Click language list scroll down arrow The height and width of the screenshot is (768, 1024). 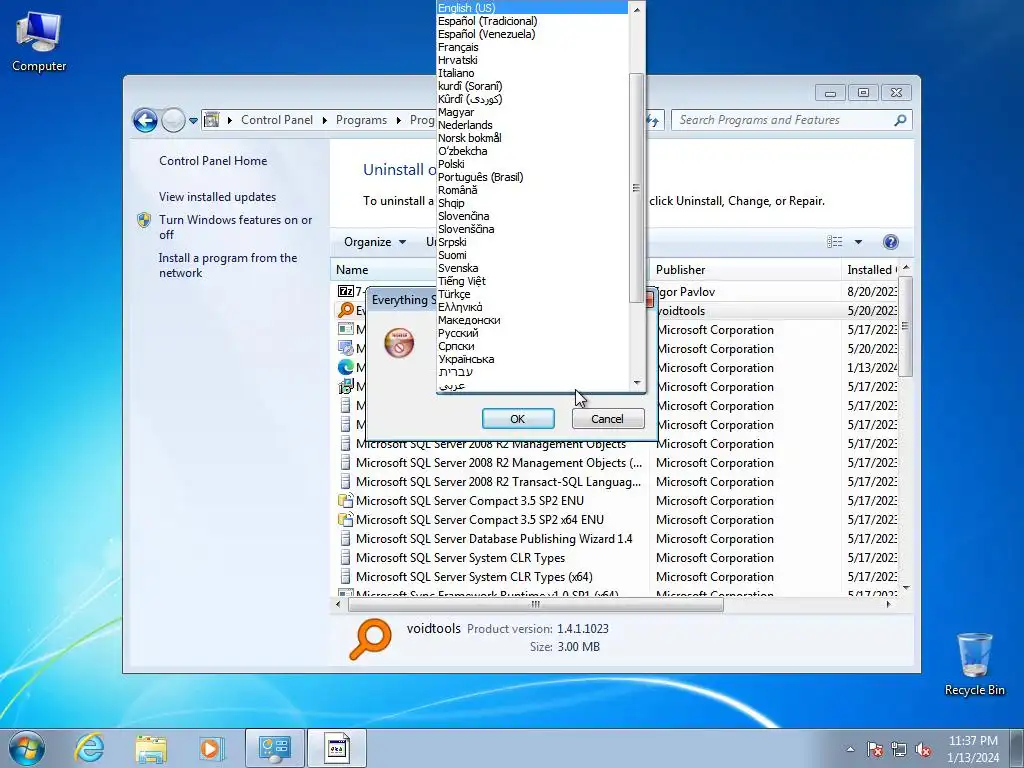pos(637,383)
